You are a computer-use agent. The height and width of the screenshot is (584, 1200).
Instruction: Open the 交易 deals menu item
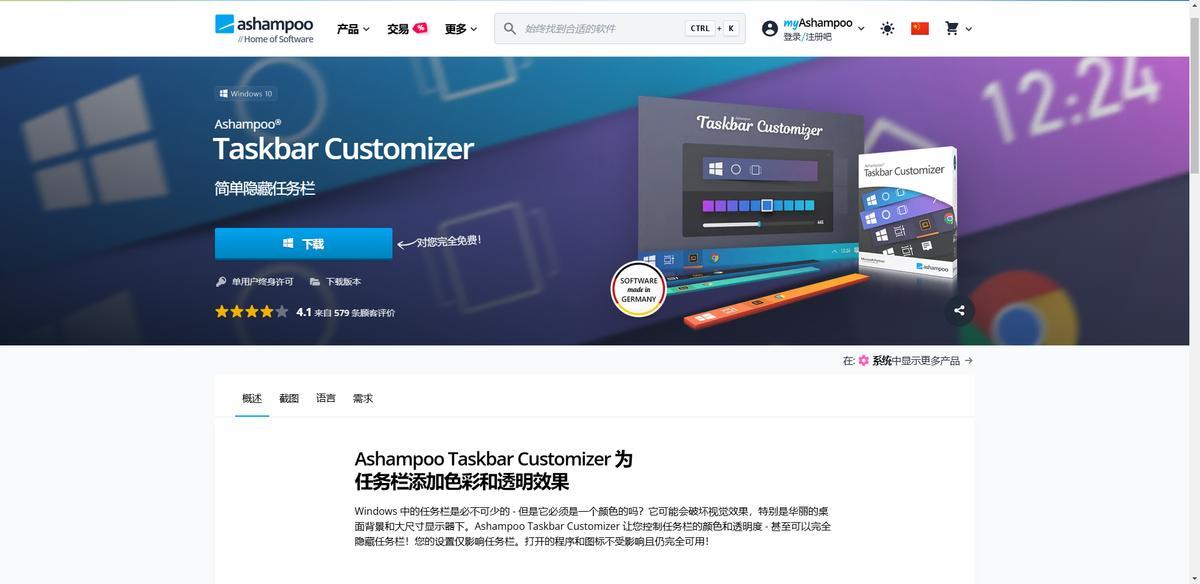407,29
